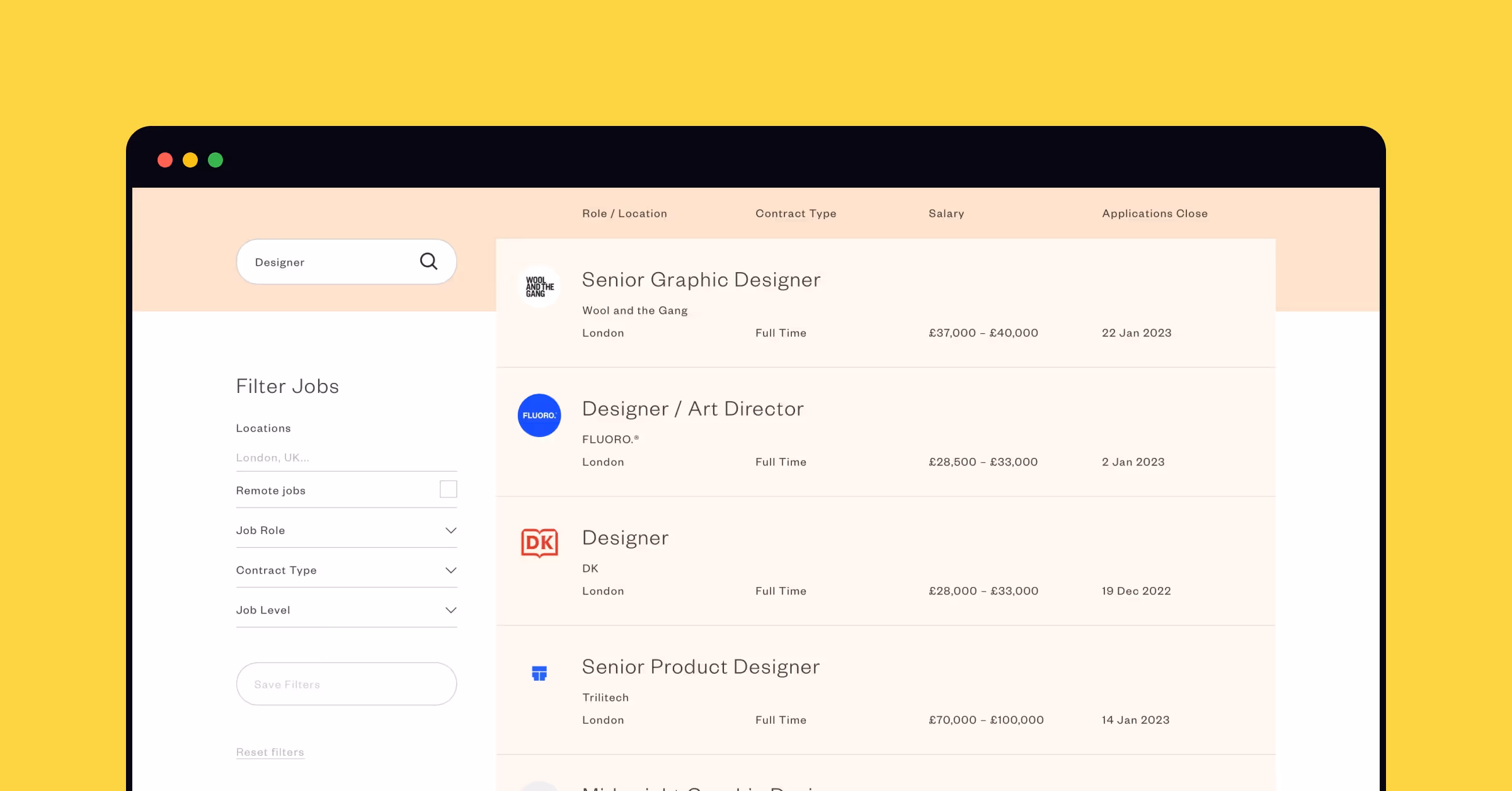
Task: Click the red window close dot
Action: [x=165, y=160]
